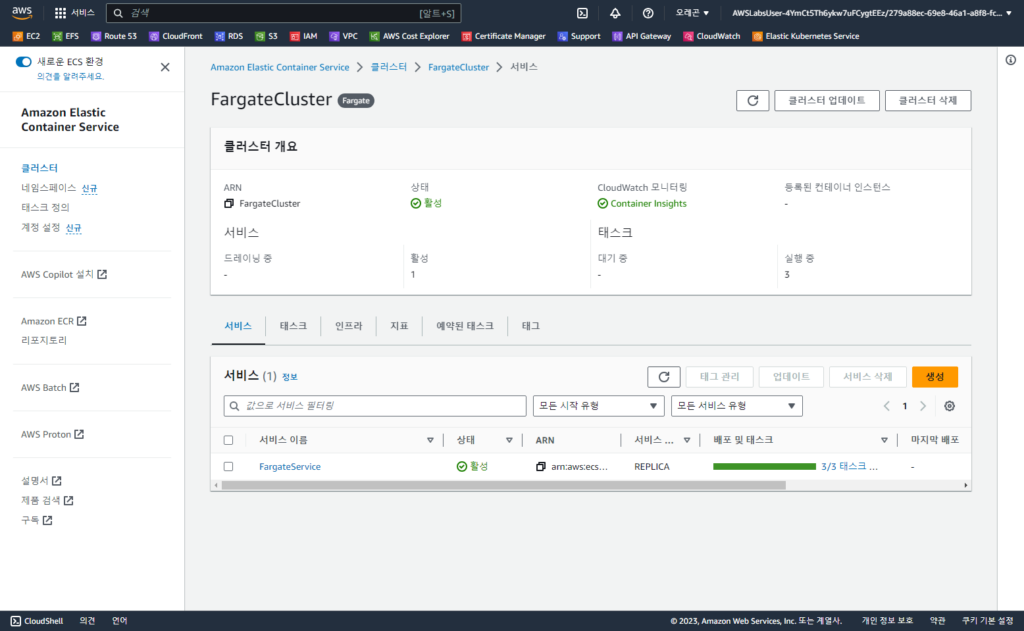This screenshot has height=631, width=1024.
Task: Open Container Insights monitoring link
Action: 648,204
